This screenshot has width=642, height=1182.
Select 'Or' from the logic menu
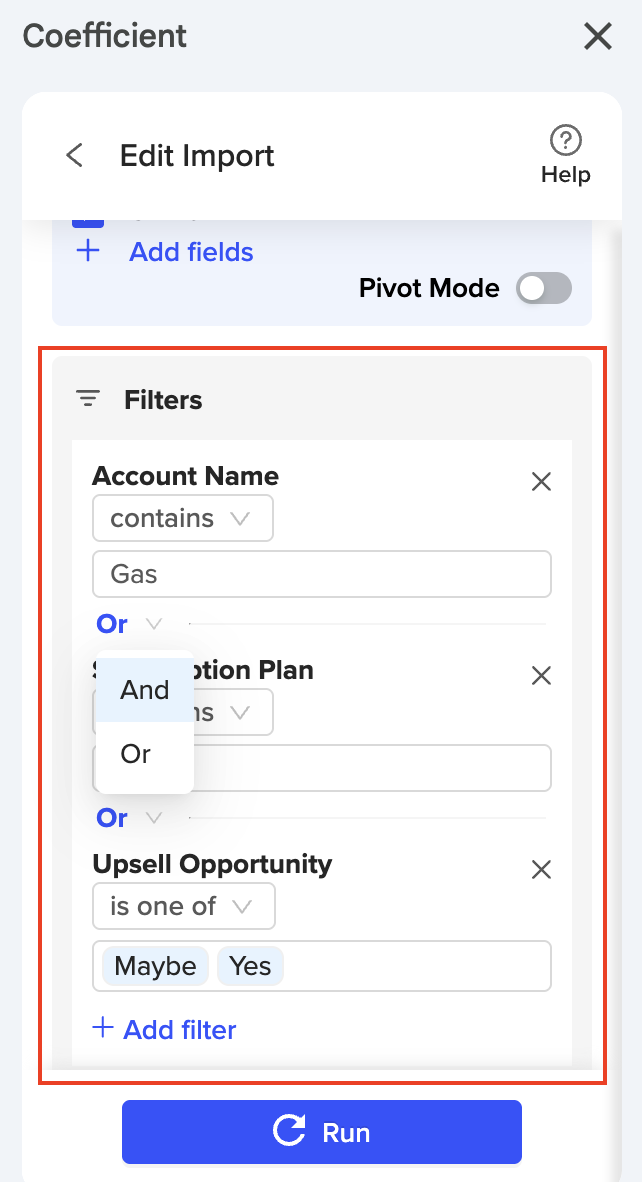tap(136, 754)
